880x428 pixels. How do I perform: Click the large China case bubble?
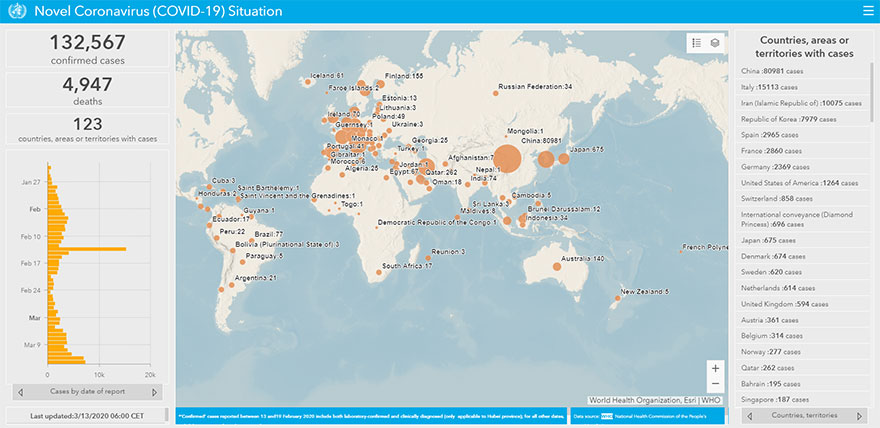[x=507, y=158]
